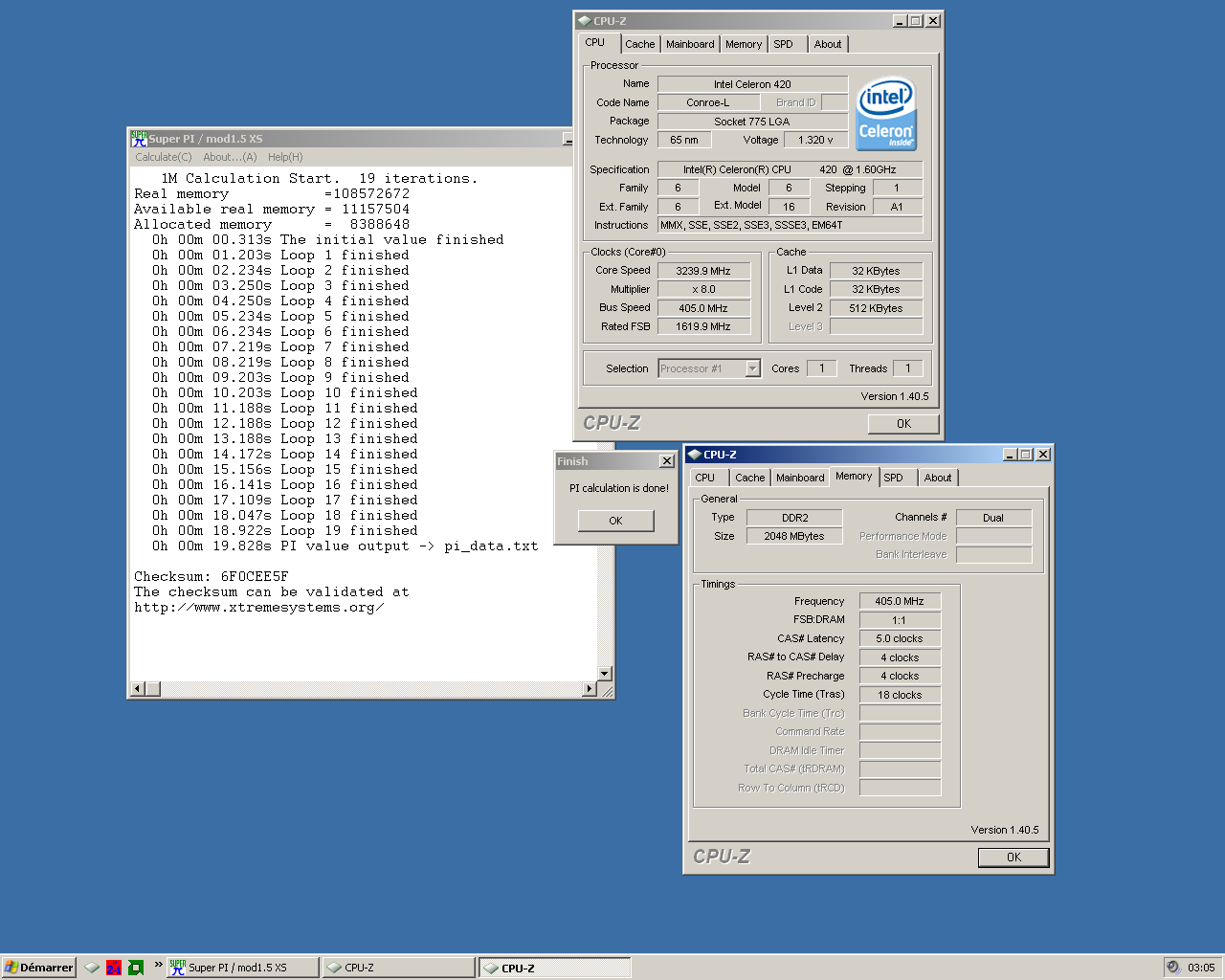Click the PI value output pi_data.txt line

[x=345, y=546]
